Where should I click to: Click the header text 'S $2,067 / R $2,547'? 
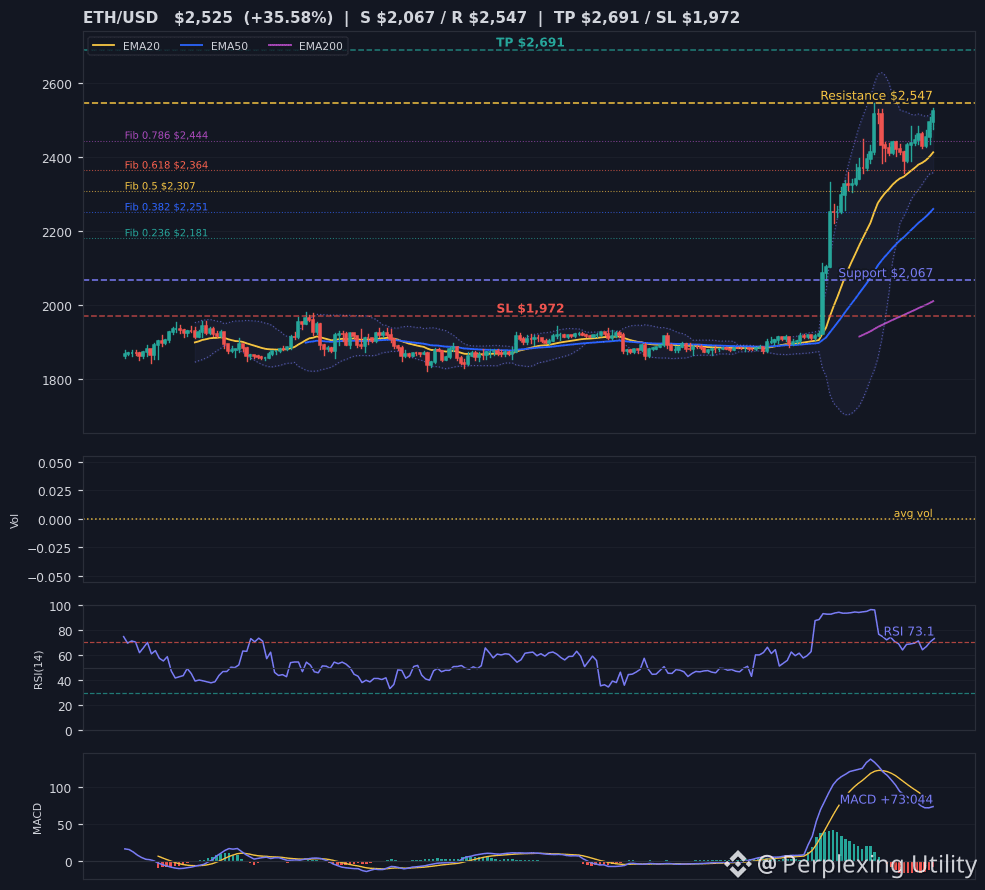click(444, 18)
